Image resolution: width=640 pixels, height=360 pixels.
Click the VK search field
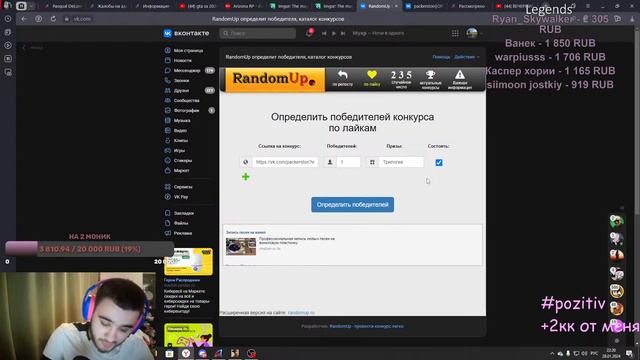(258, 33)
